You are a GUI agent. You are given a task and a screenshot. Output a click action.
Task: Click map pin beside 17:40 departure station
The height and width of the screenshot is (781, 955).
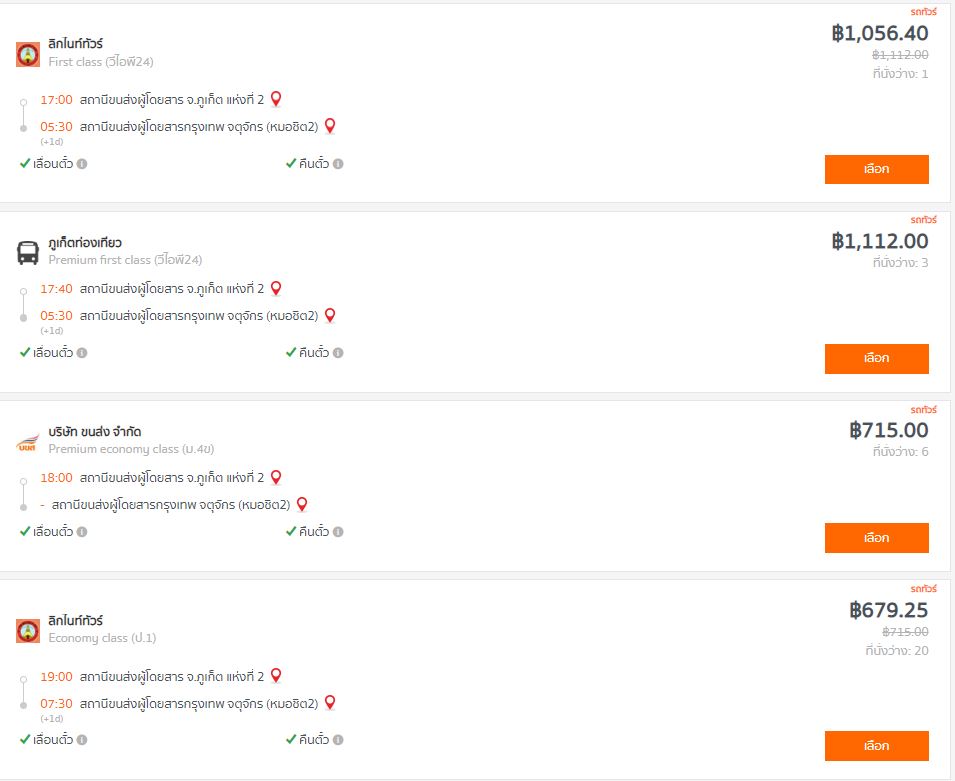(276, 288)
